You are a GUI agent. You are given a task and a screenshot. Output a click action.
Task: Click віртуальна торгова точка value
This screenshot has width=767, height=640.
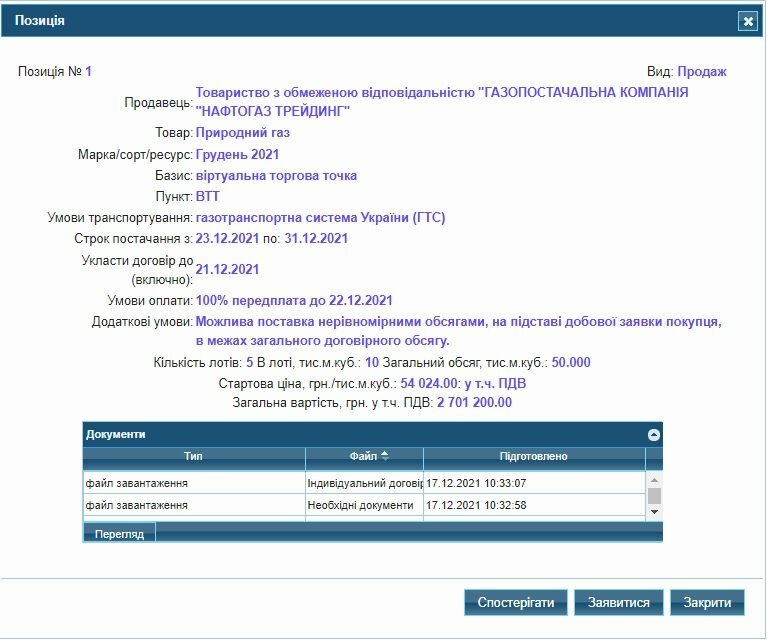tap(276, 176)
